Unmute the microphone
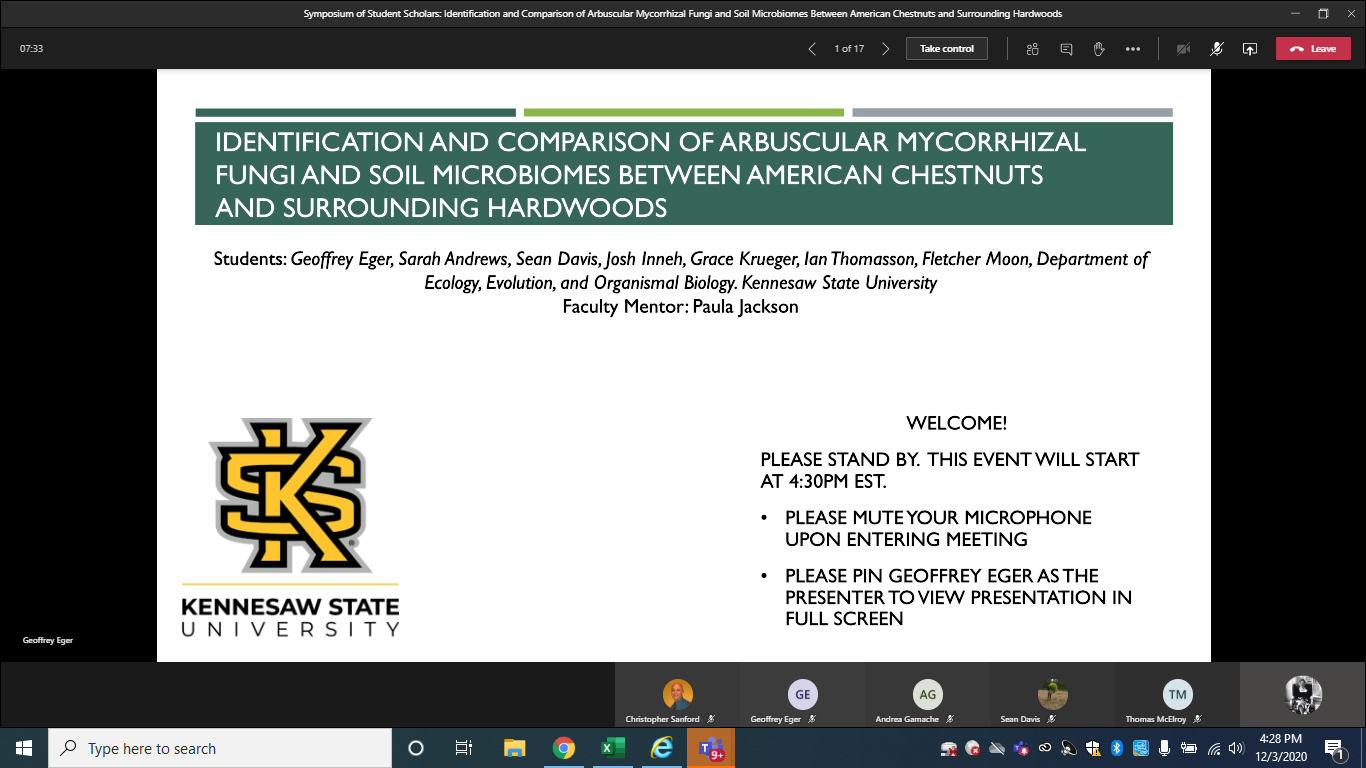This screenshot has width=1366, height=768. tap(1217, 49)
